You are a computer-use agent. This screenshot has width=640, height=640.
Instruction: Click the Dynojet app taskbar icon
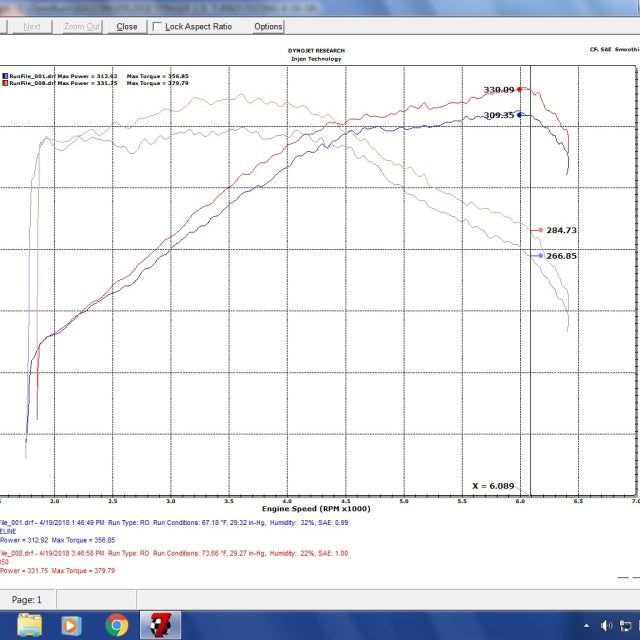click(x=160, y=625)
